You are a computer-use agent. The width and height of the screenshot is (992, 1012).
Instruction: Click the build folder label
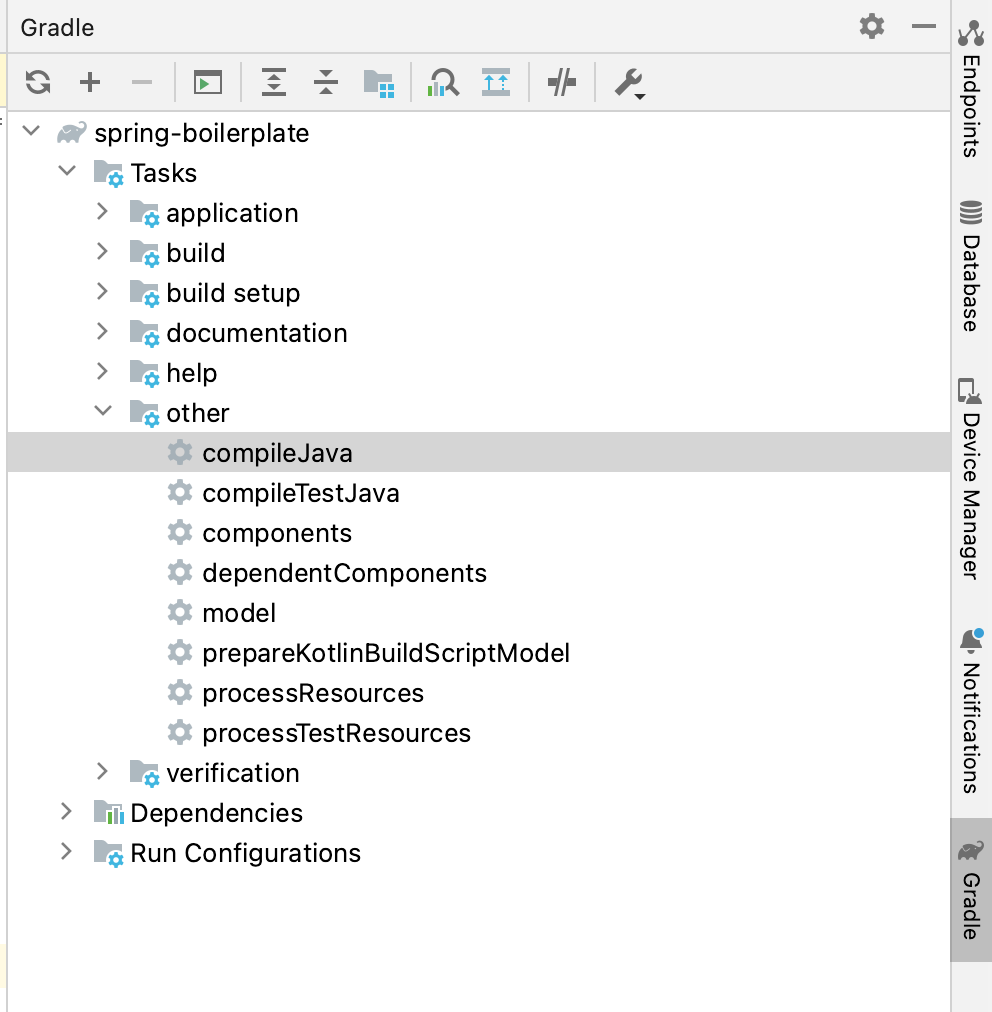point(196,253)
